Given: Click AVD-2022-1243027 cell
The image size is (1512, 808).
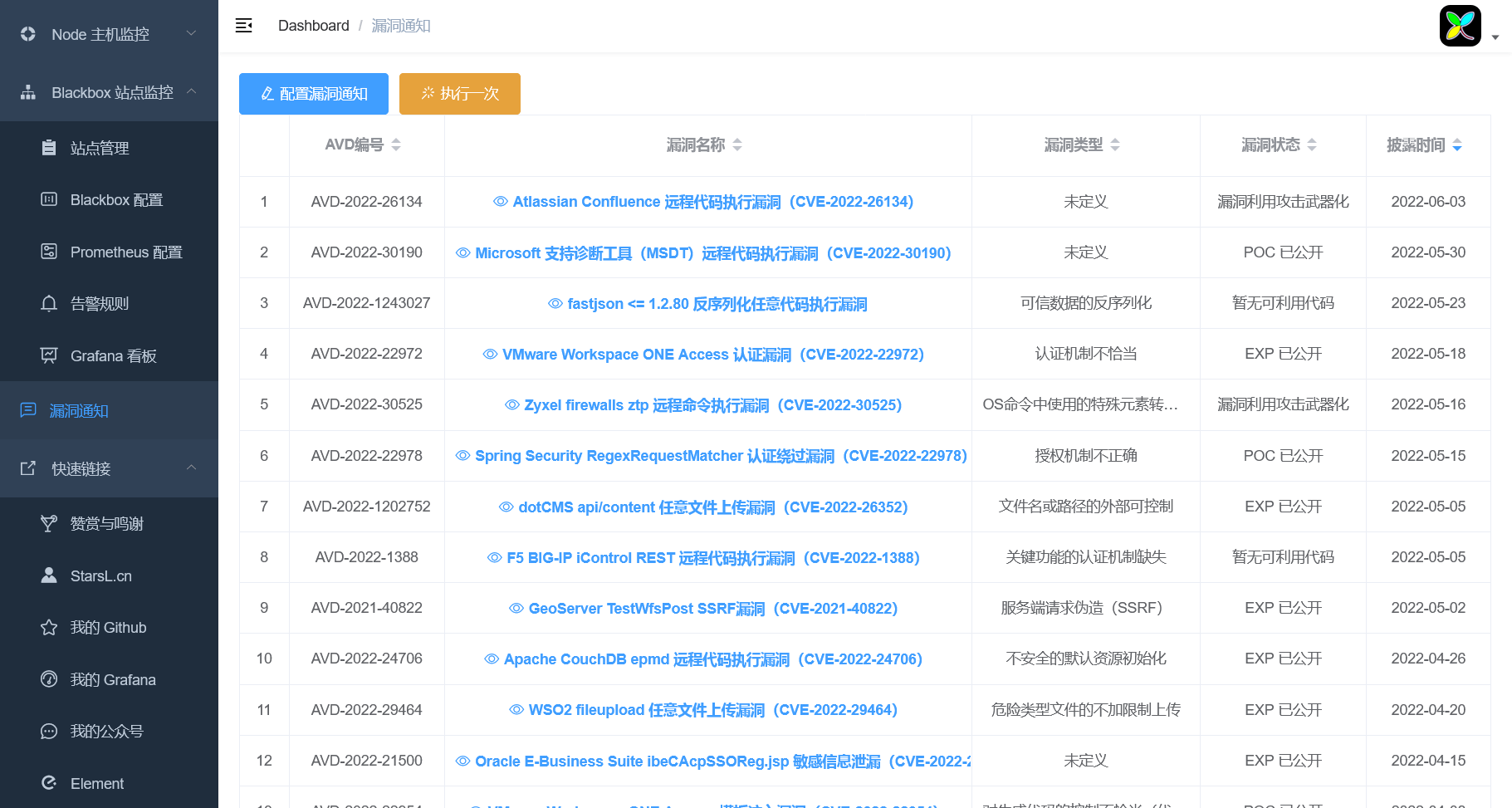Looking at the screenshot, I should coord(367,303).
